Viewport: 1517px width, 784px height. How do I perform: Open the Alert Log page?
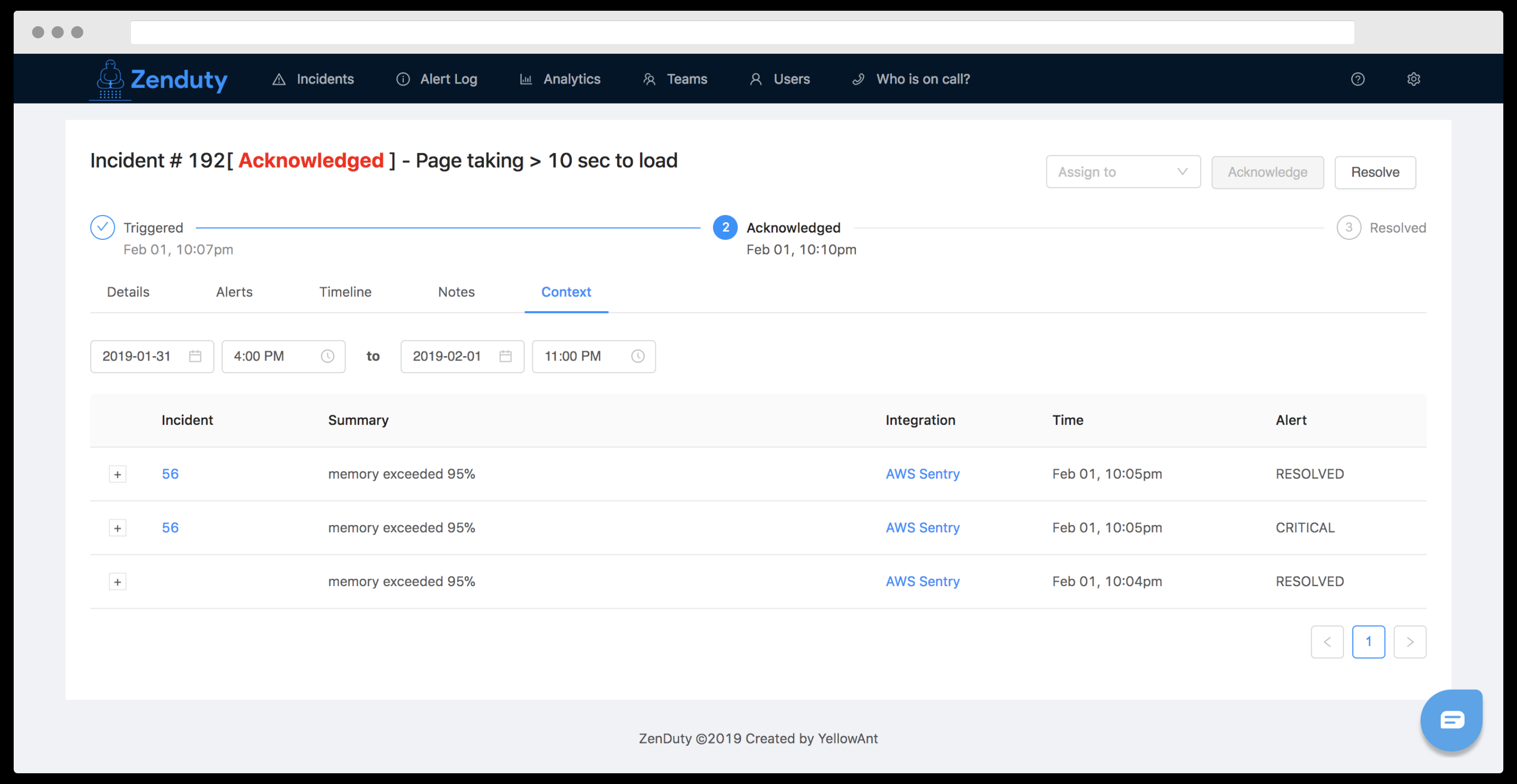[436, 79]
